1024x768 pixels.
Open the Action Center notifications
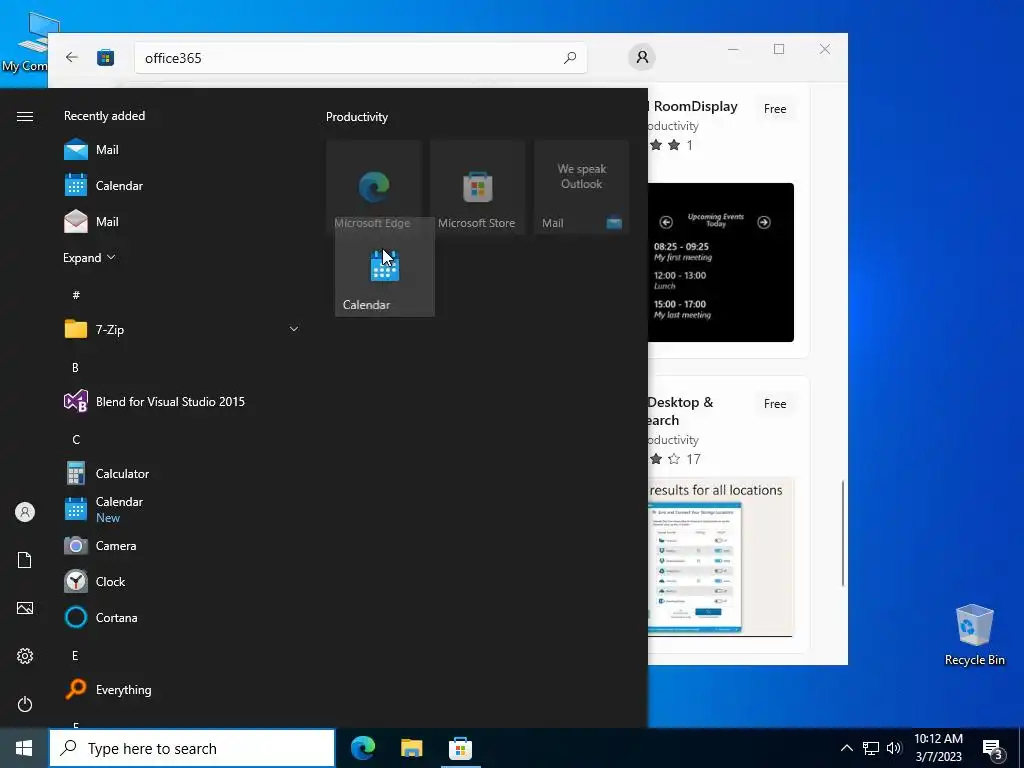pos(993,749)
